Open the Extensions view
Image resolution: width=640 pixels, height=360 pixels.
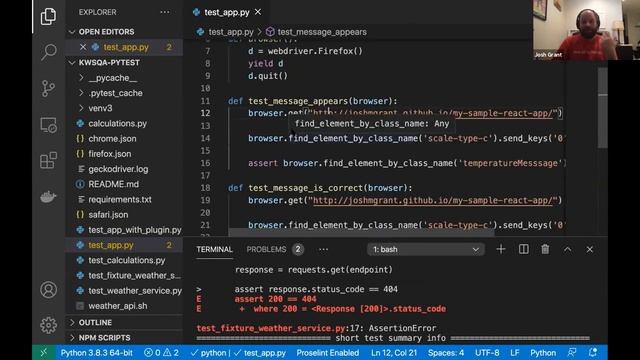(x=48, y=160)
